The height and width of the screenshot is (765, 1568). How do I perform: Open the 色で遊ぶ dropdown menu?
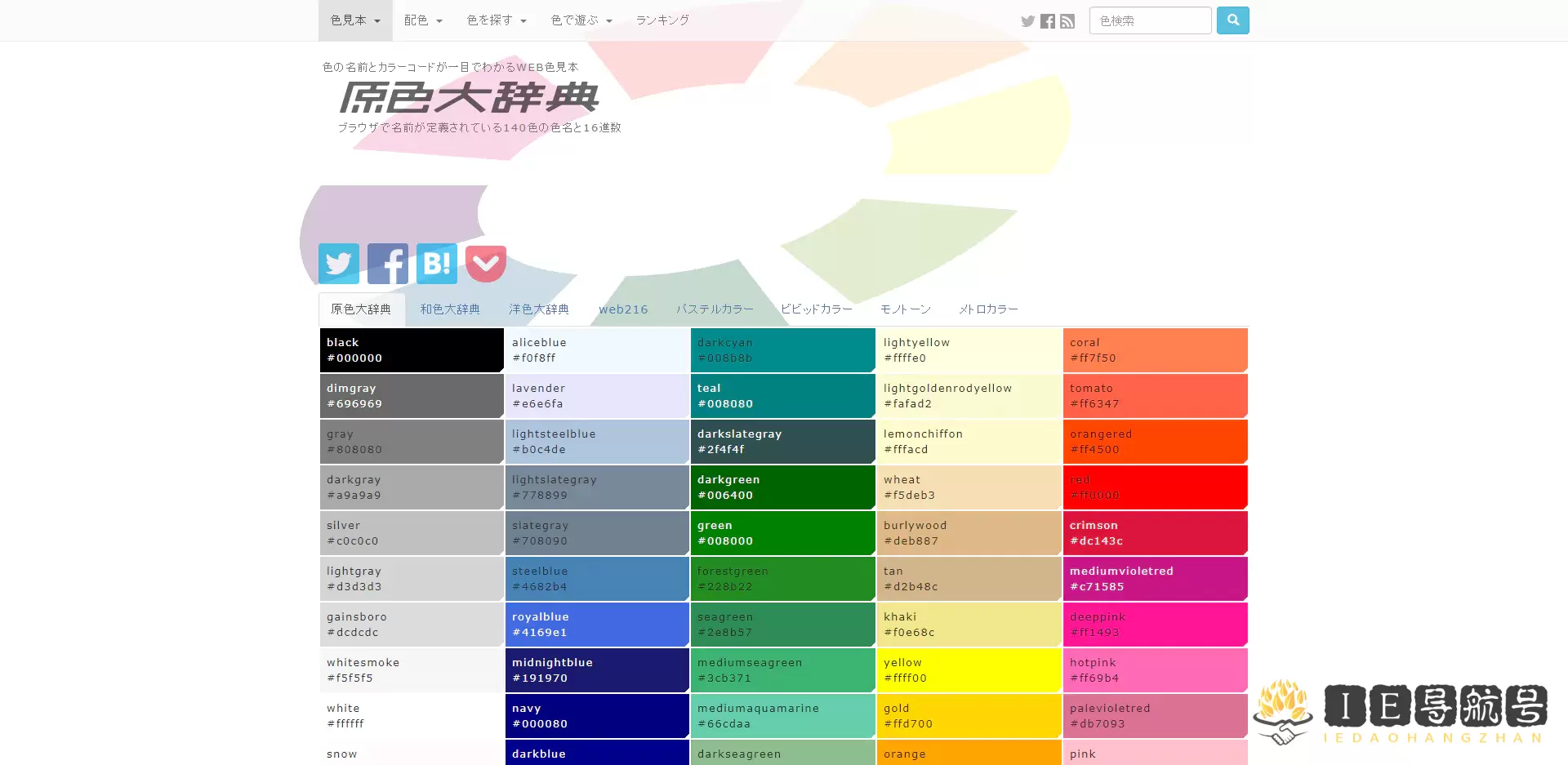pyautogui.click(x=581, y=20)
